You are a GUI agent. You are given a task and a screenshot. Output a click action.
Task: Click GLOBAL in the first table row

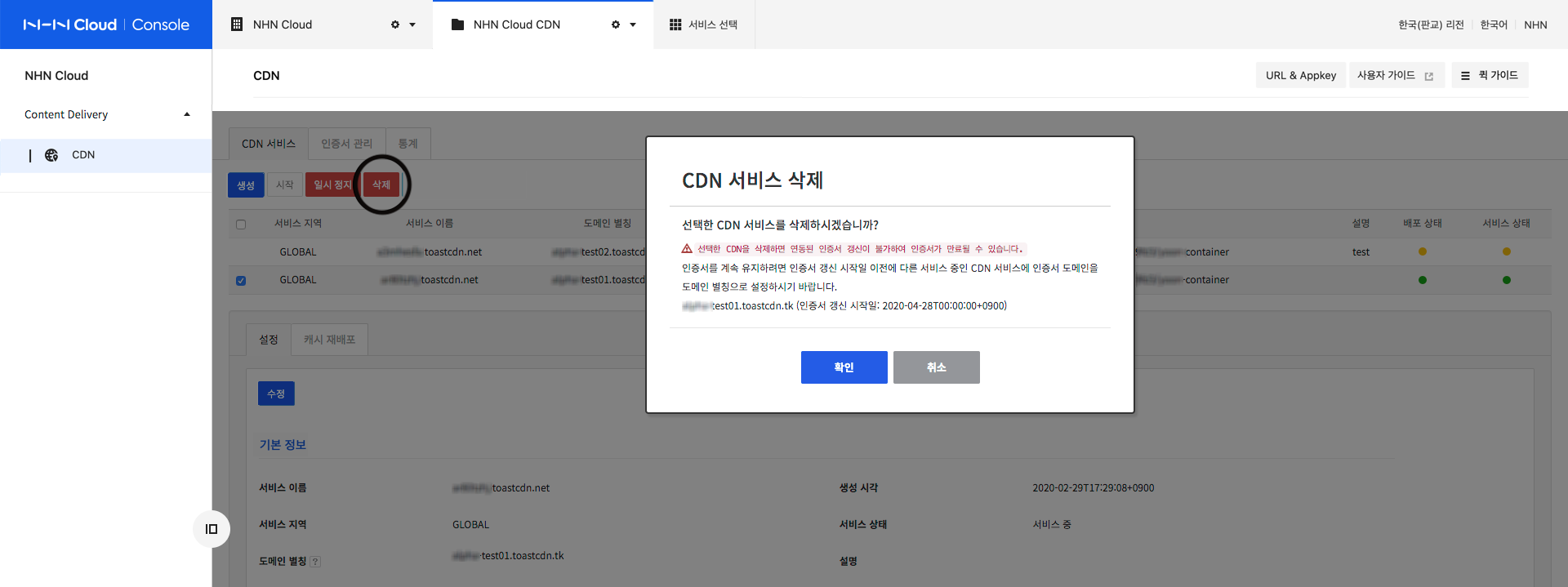(298, 252)
